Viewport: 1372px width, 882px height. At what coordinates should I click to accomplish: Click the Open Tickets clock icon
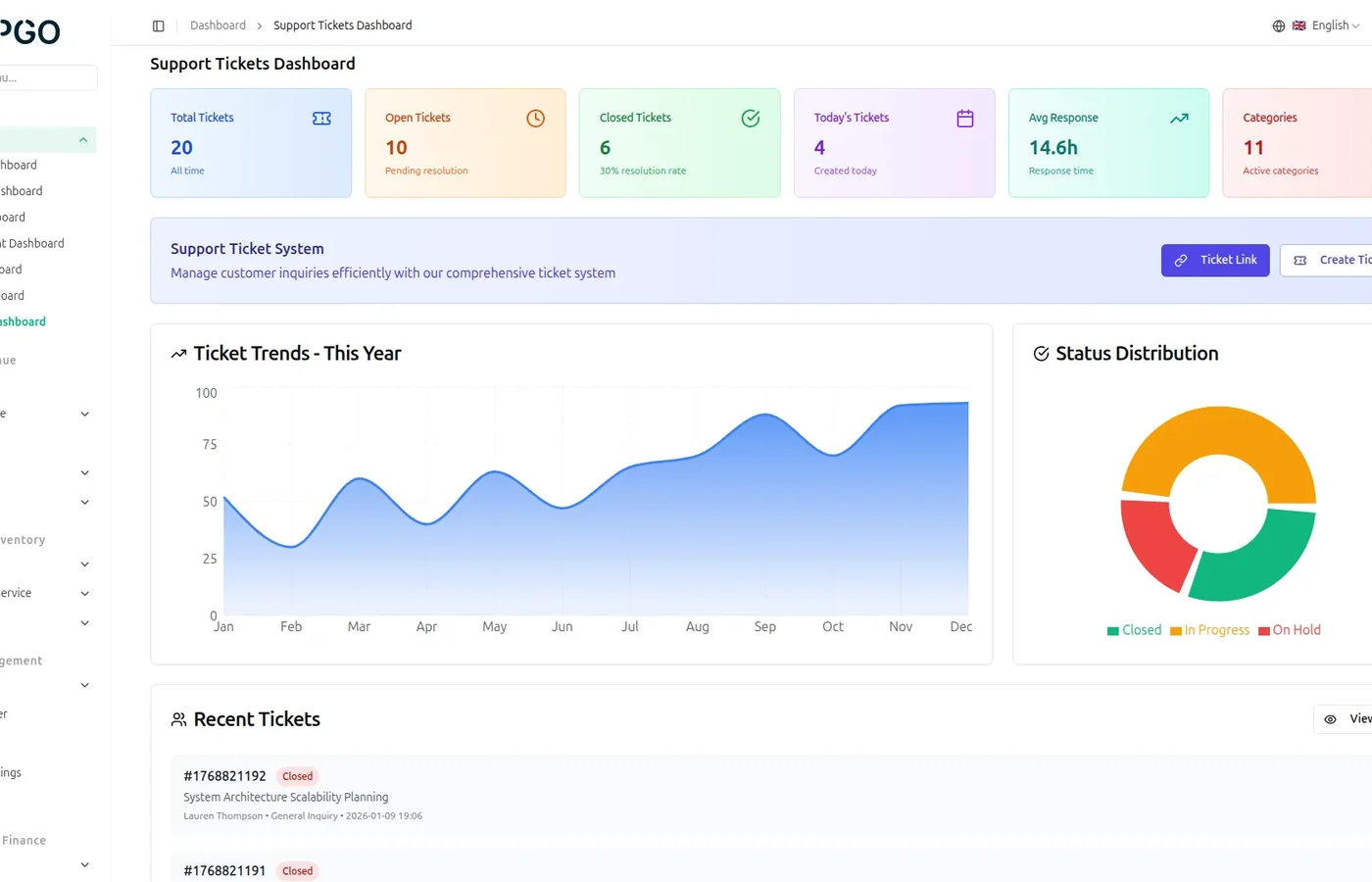click(x=535, y=119)
